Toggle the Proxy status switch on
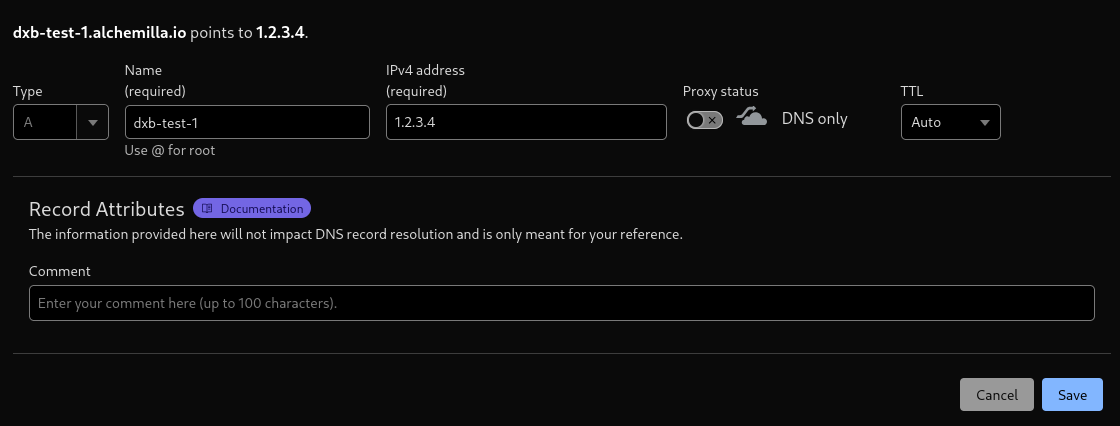Image resolution: width=1120 pixels, height=426 pixels. click(704, 120)
